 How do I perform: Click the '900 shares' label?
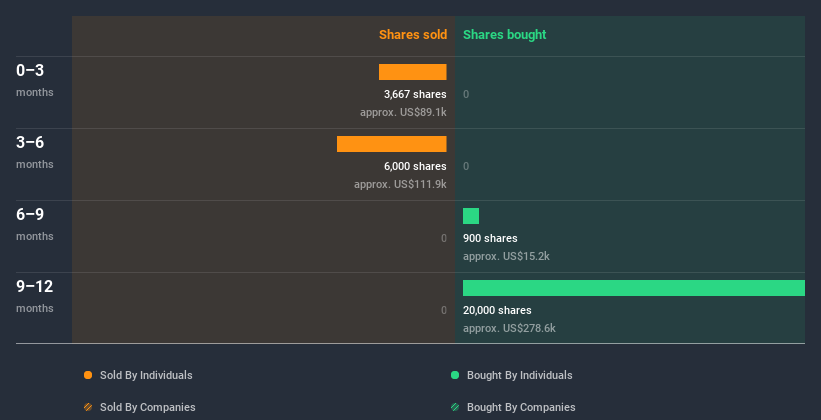coord(490,238)
